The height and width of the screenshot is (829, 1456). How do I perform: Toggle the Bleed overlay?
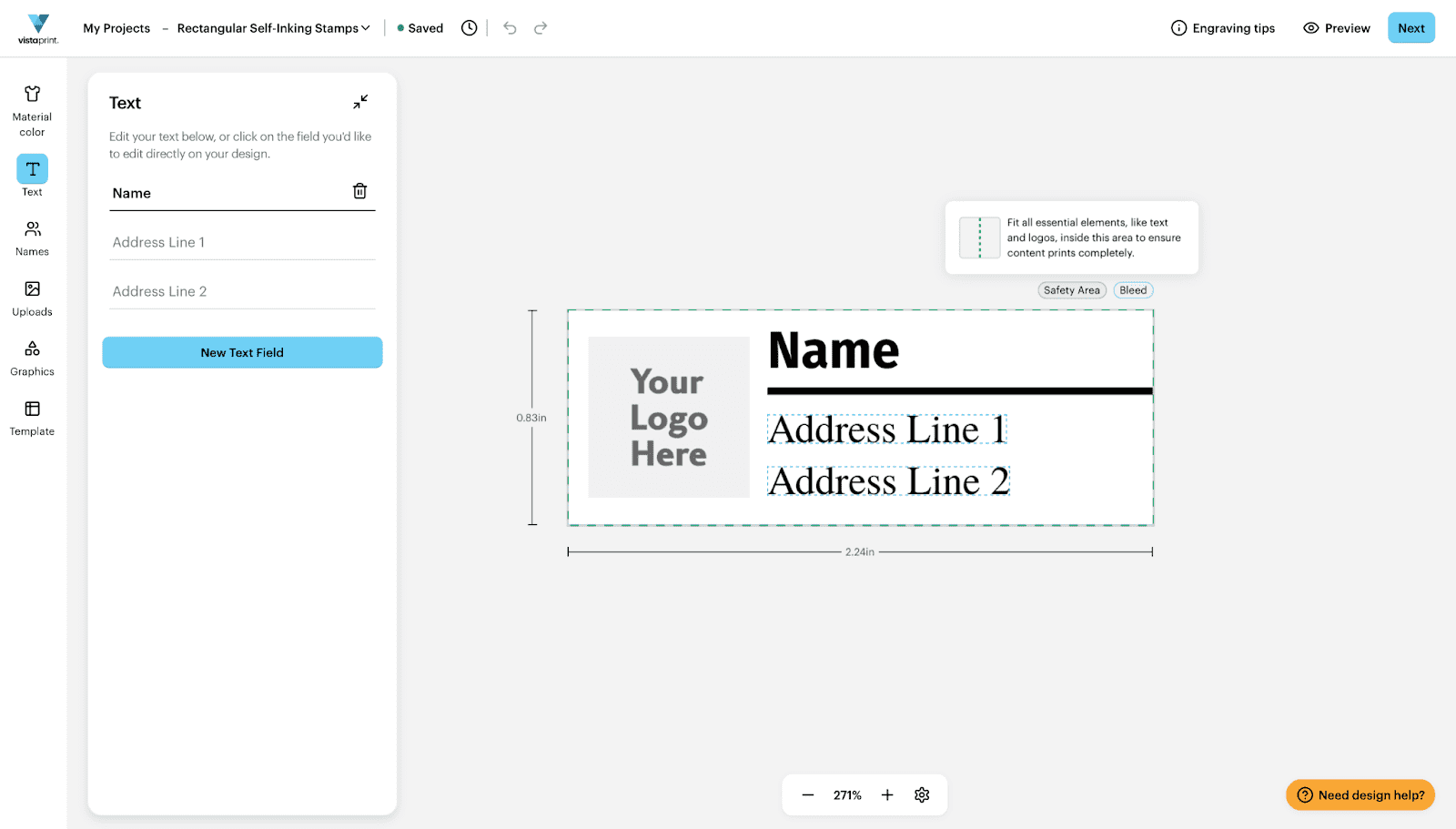(1132, 289)
